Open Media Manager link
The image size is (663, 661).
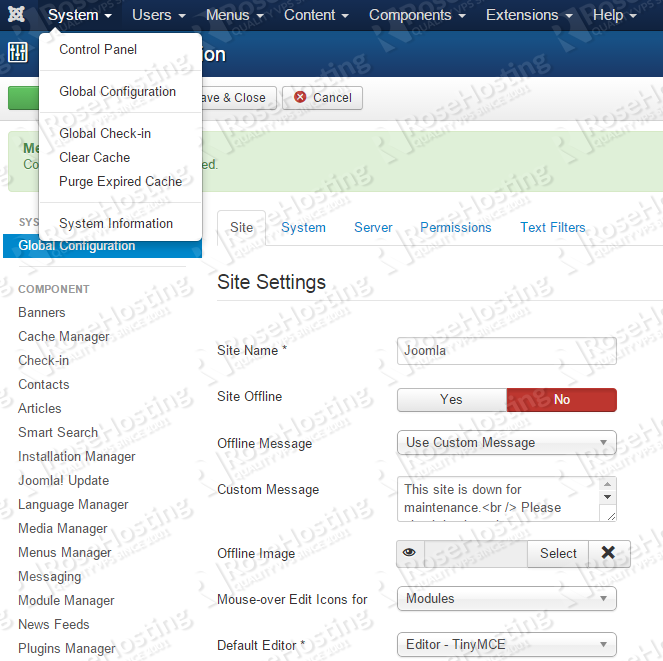point(63,529)
